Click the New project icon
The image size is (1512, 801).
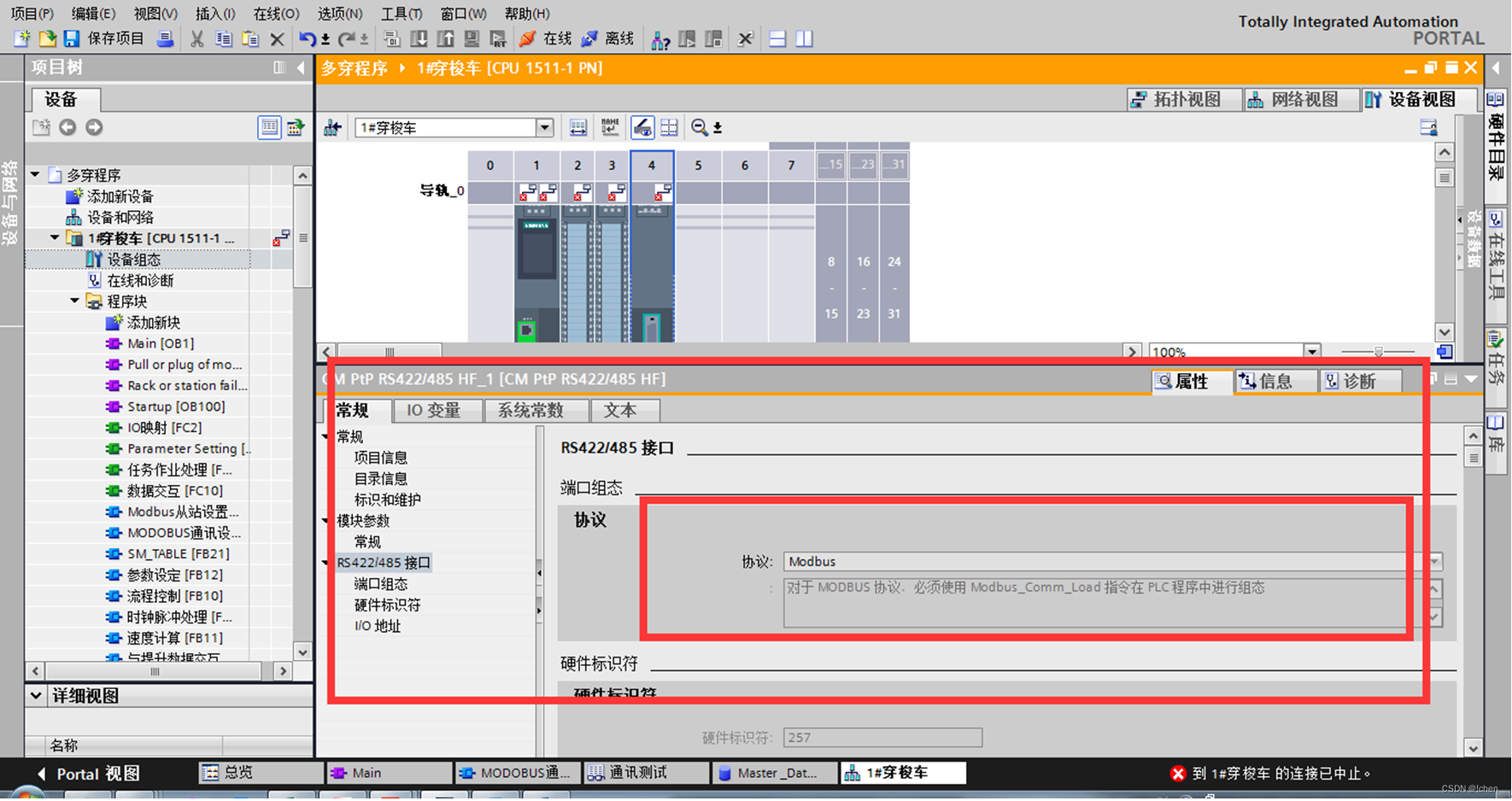tap(22, 38)
